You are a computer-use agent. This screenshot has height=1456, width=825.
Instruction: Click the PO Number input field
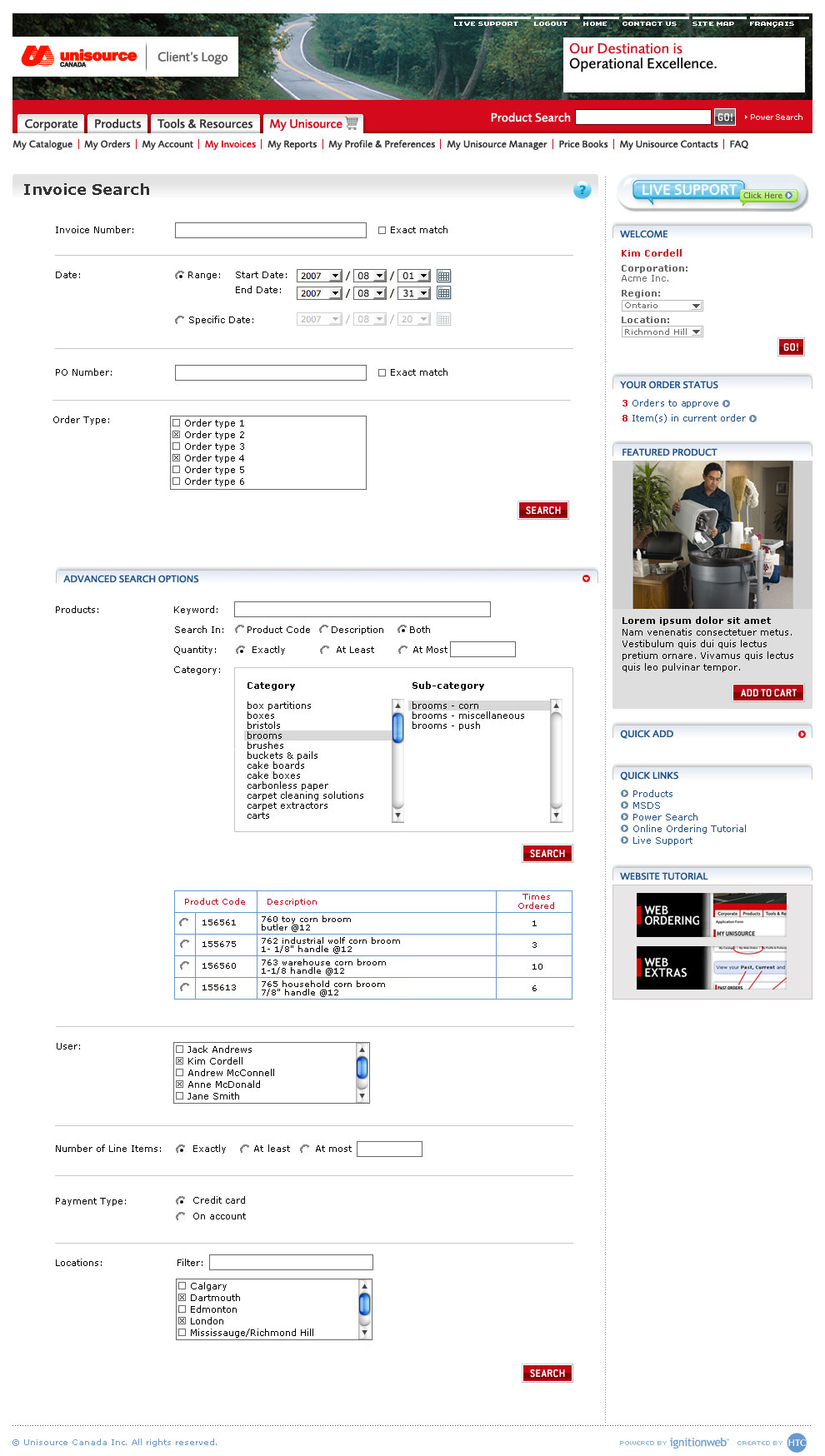[x=270, y=373]
